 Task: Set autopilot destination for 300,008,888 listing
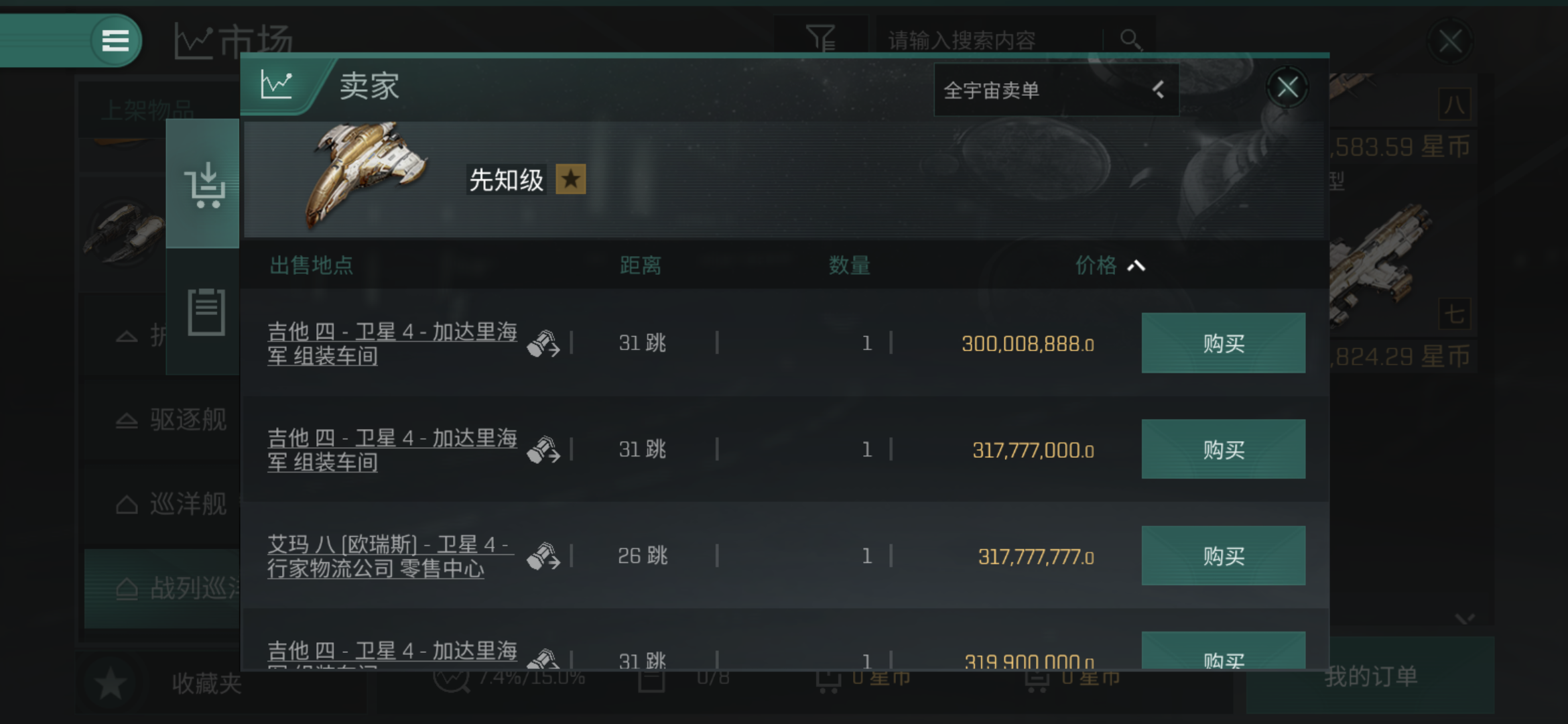click(543, 344)
